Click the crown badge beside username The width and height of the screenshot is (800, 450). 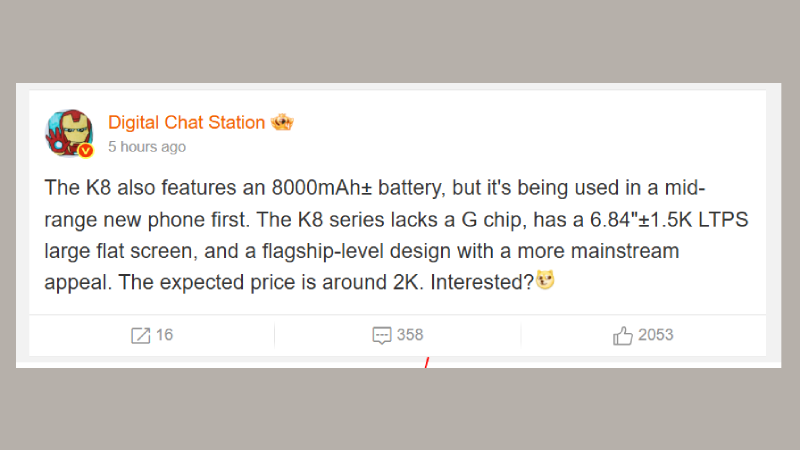pyautogui.click(x=282, y=123)
